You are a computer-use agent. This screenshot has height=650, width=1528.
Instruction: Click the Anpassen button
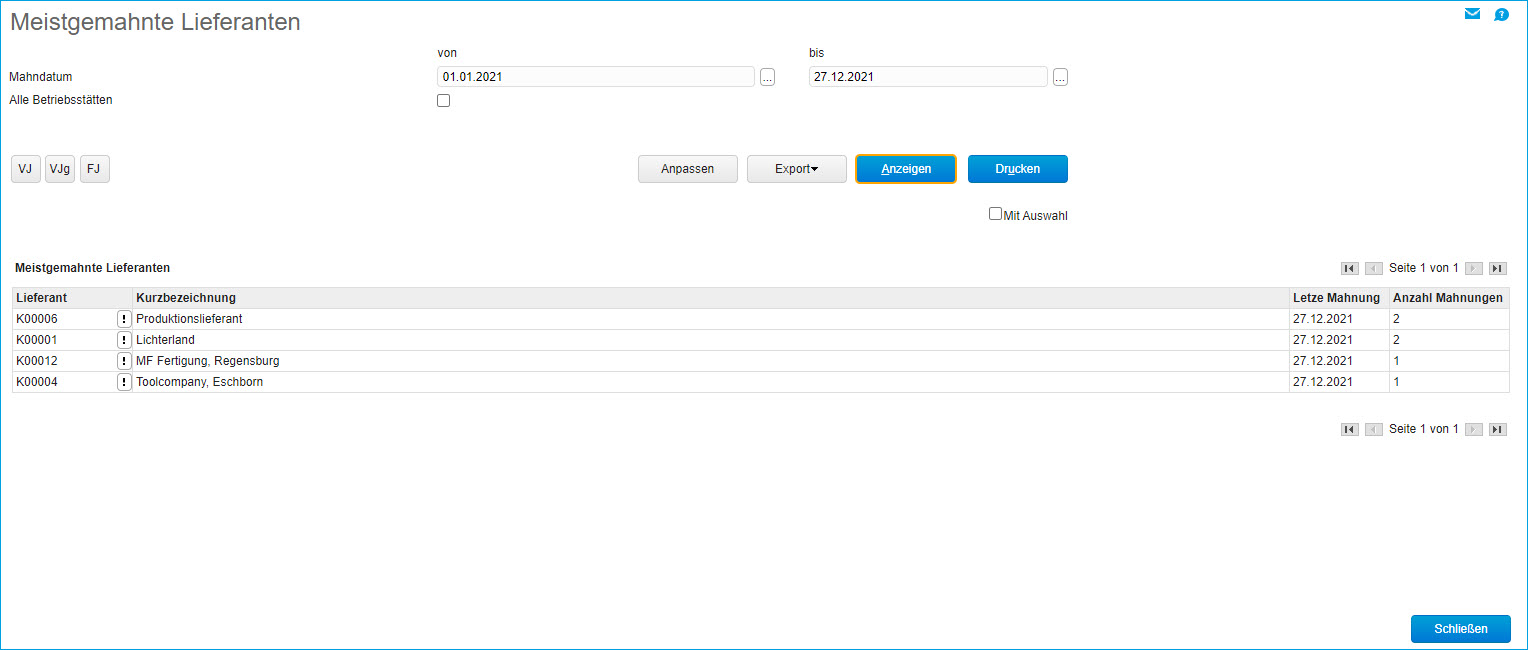pos(688,169)
